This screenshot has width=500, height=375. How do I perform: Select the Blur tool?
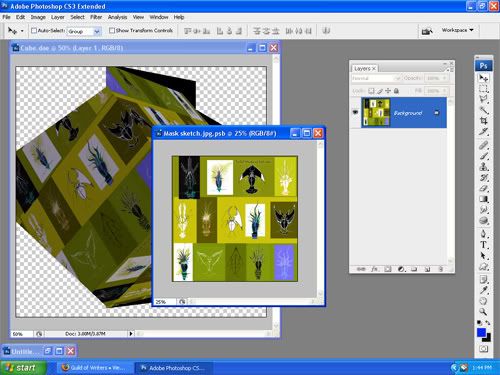(483, 210)
